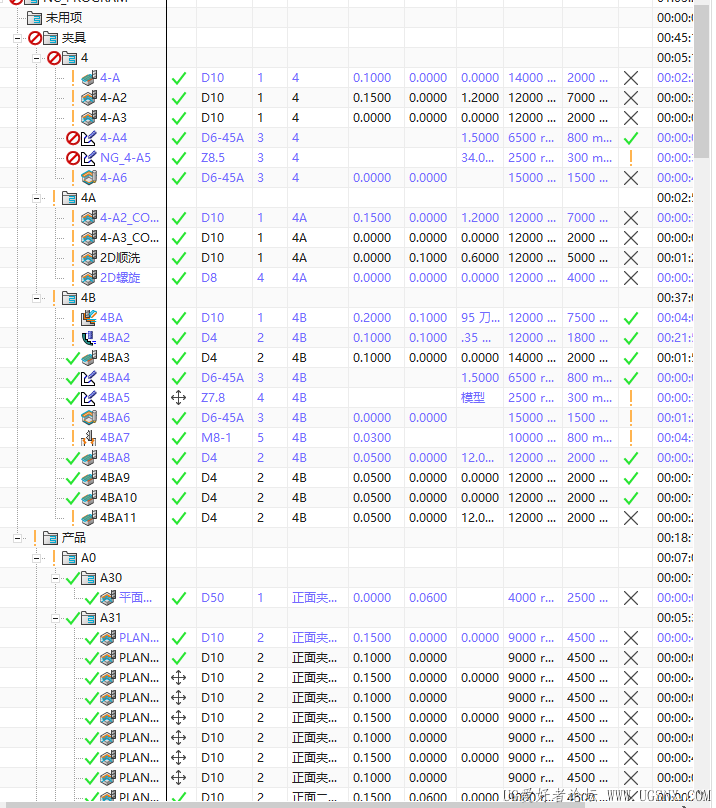This screenshot has width=716, height=808.
Task: Collapse the 产品 group
Action: click(18, 538)
